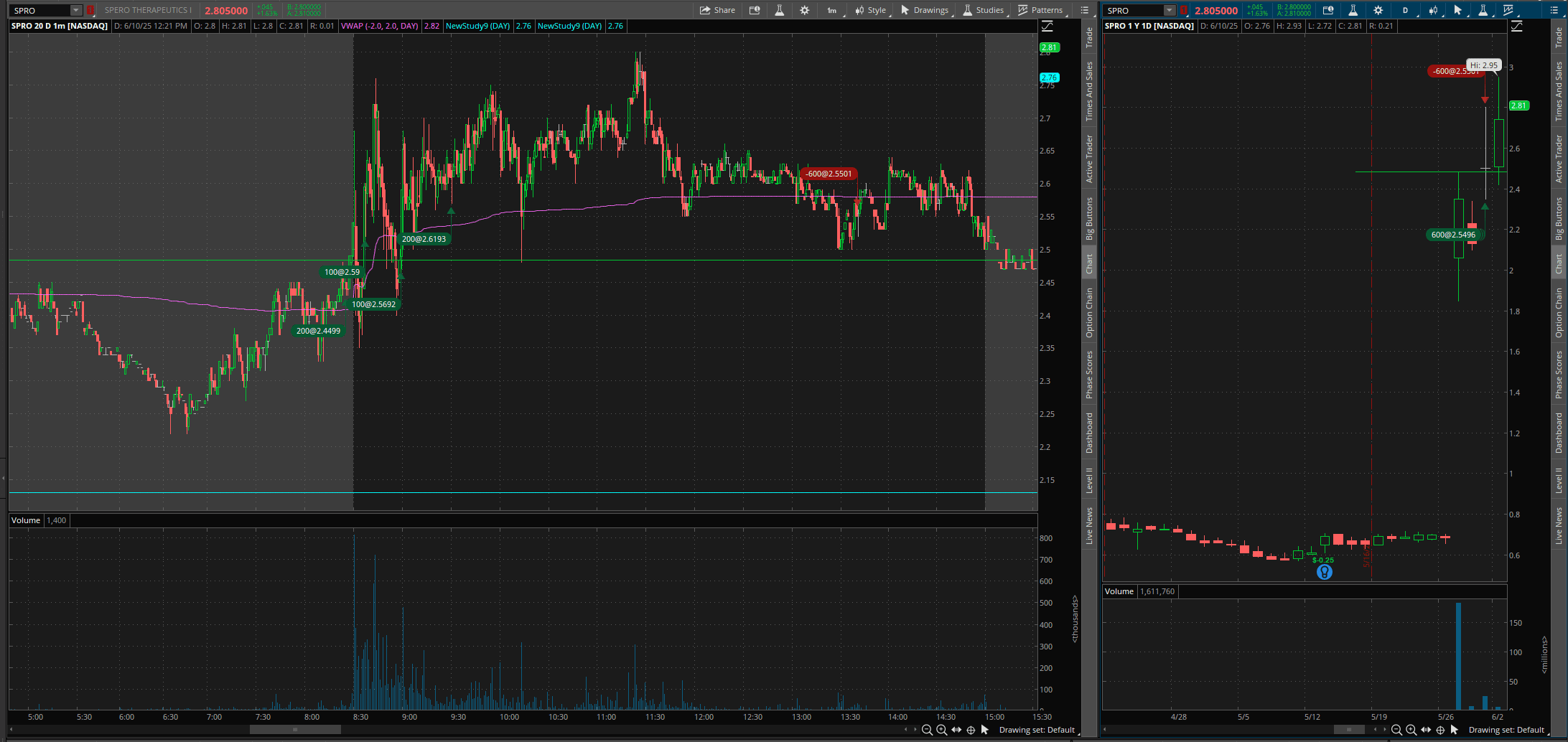
Task: Open right chart's Drawing set: Default menu
Action: point(1506,730)
